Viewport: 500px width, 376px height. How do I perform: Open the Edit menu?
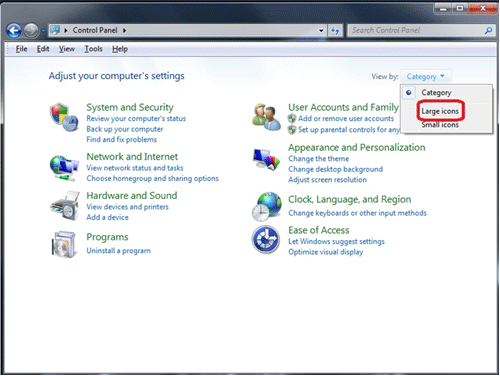43,49
